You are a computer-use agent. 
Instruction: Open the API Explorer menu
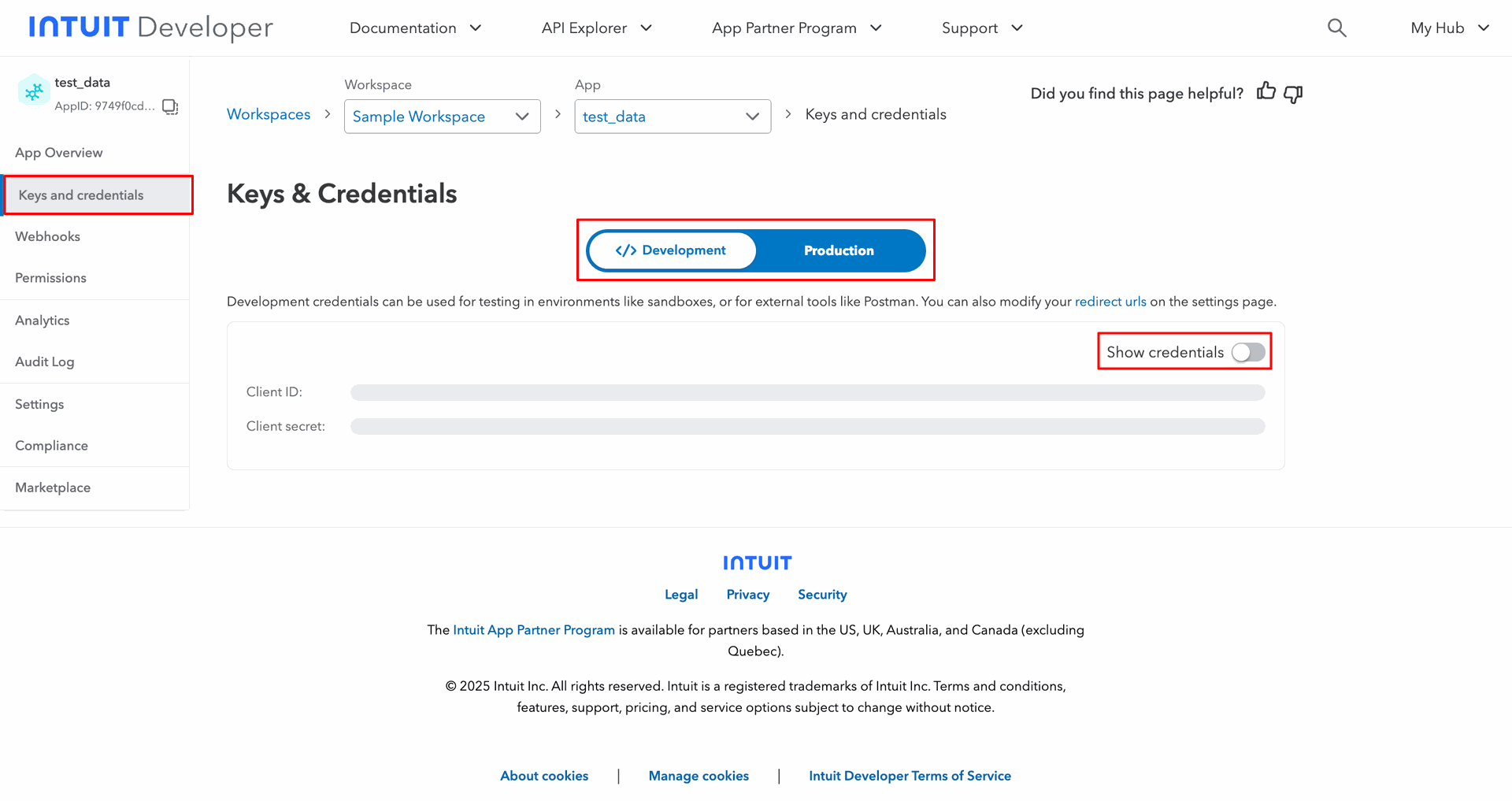(x=596, y=28)
